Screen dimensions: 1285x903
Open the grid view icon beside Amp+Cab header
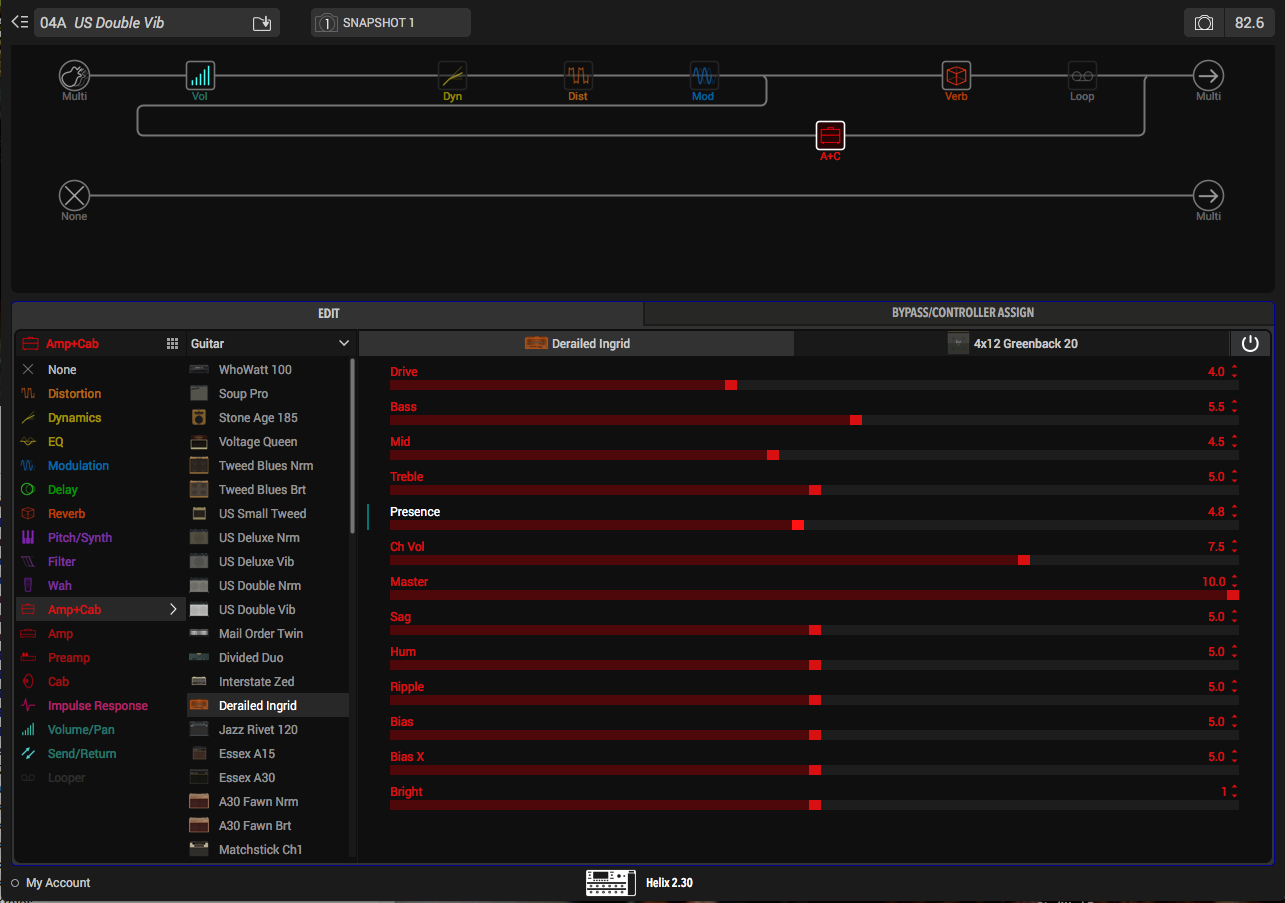tap(172, 343)
